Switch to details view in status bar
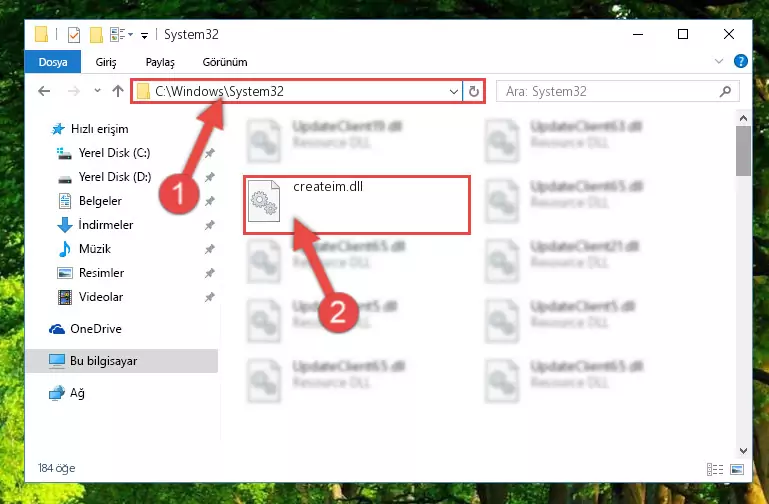This screenshot has width=769, height=504. [x=715, y=469]
